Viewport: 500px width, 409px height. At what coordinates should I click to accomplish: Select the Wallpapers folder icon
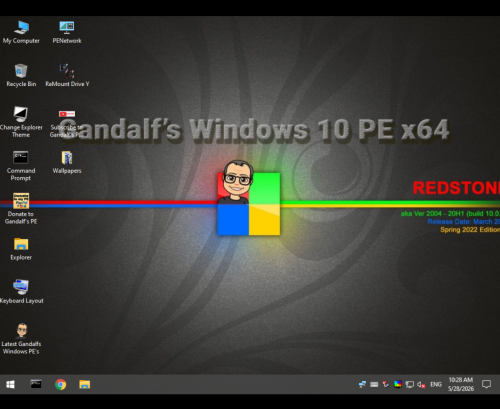click(67, 162)
